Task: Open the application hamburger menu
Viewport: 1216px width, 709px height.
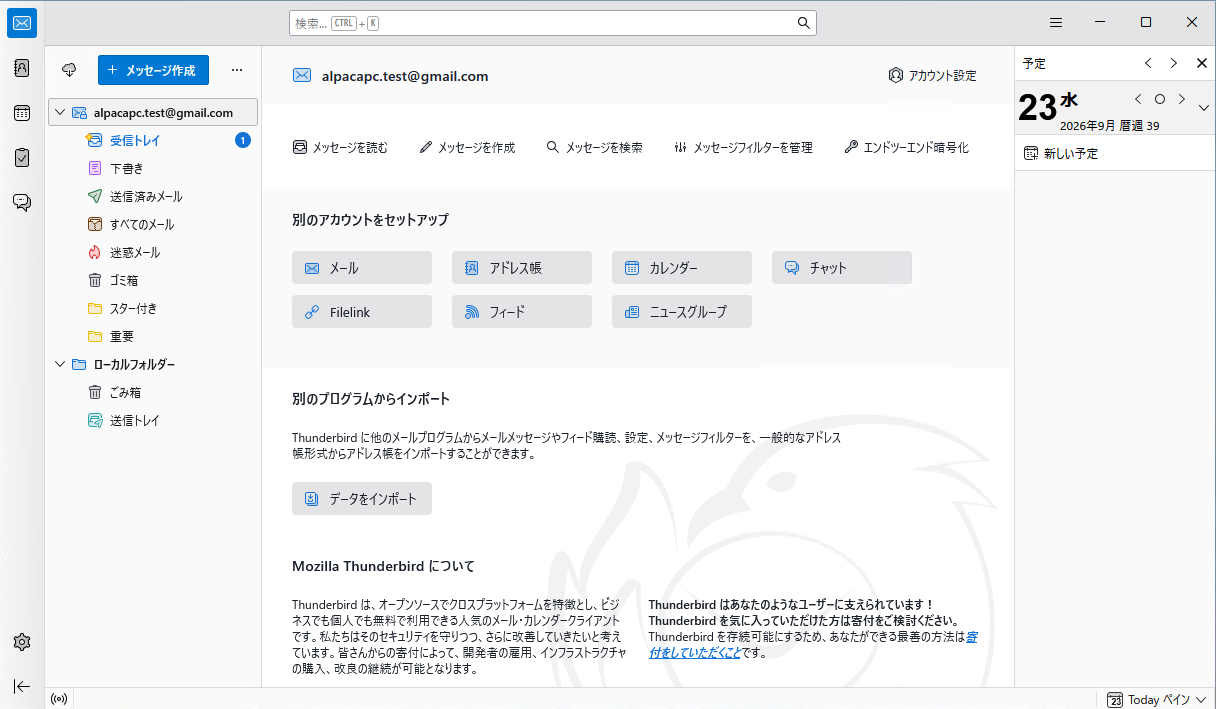Action: [x=1056, y=23]
